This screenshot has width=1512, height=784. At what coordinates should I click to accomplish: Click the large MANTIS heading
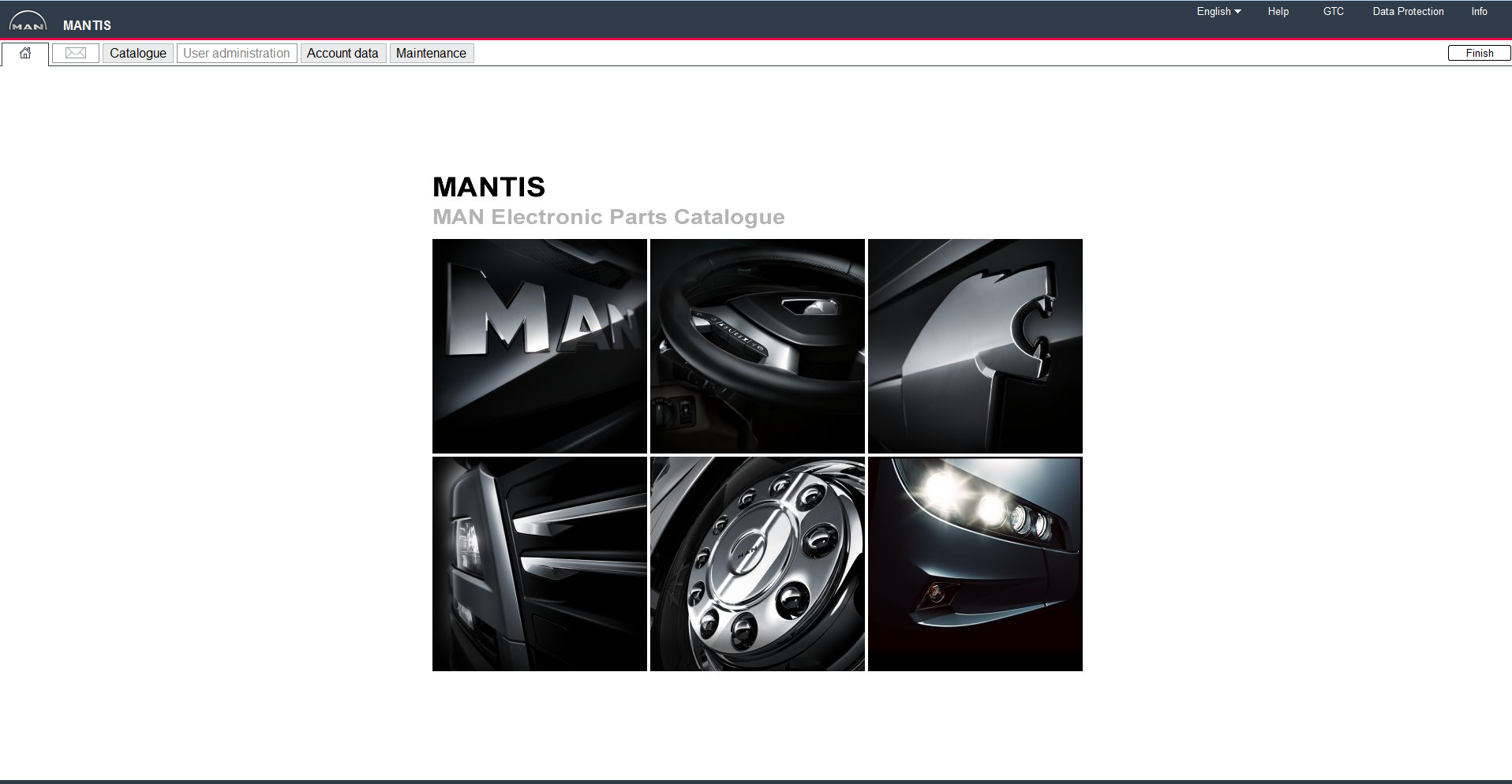coord(489,187)
